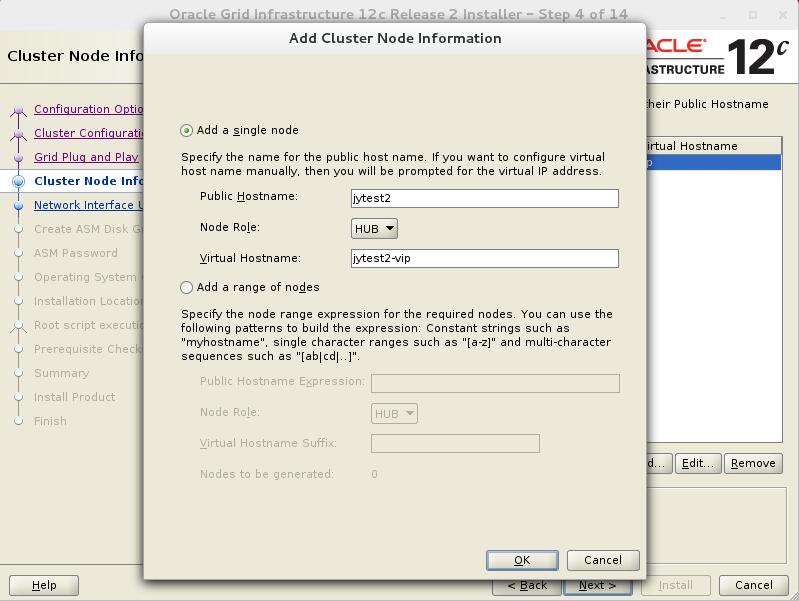Image resolution: width=799 pixels, height=601 pixels.
Task: Click the Summary step
Action: [x=62, y=373]
